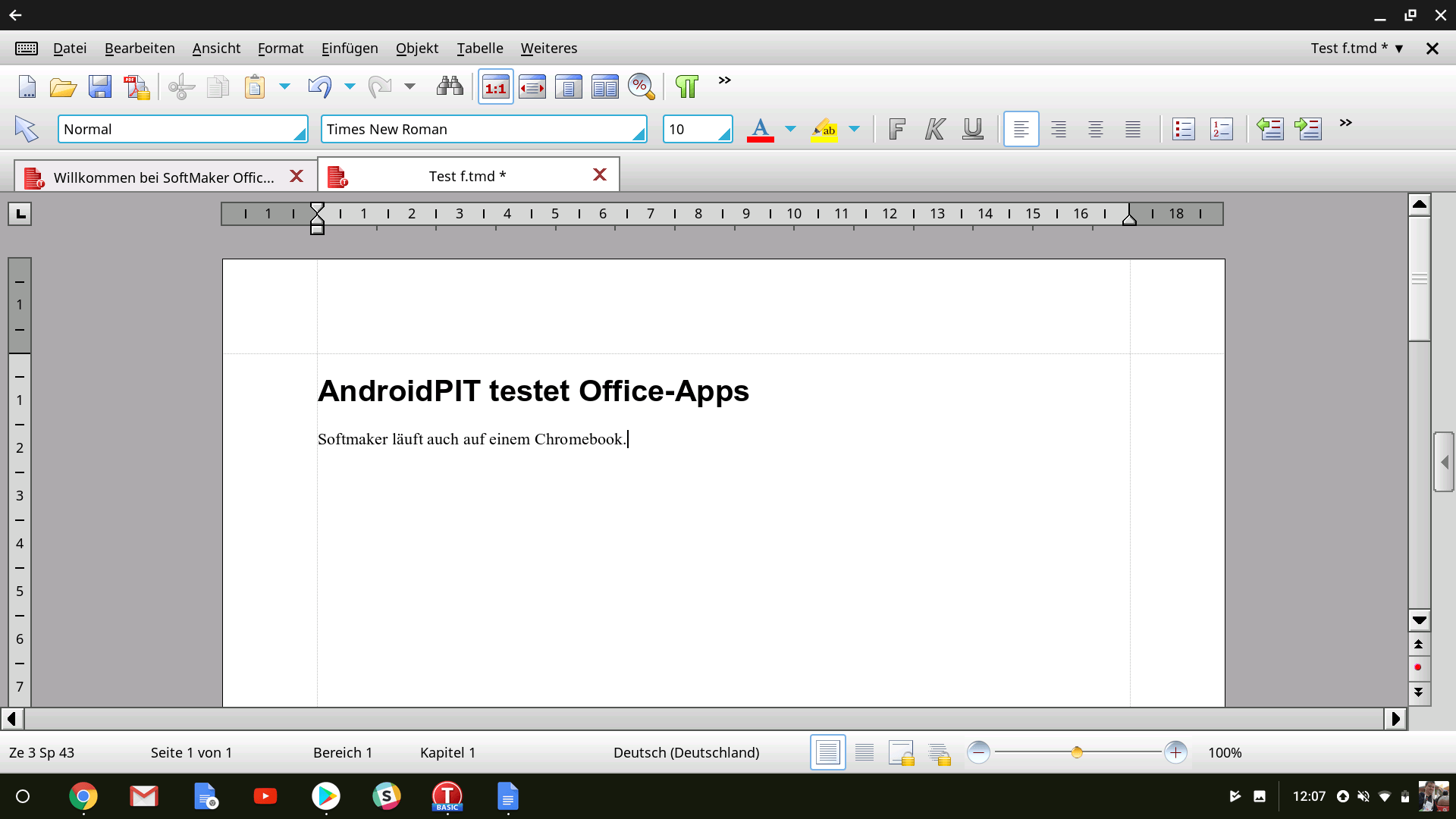Expand the font color dropdown arrow
1456x819 pixels.
[791, 129]
